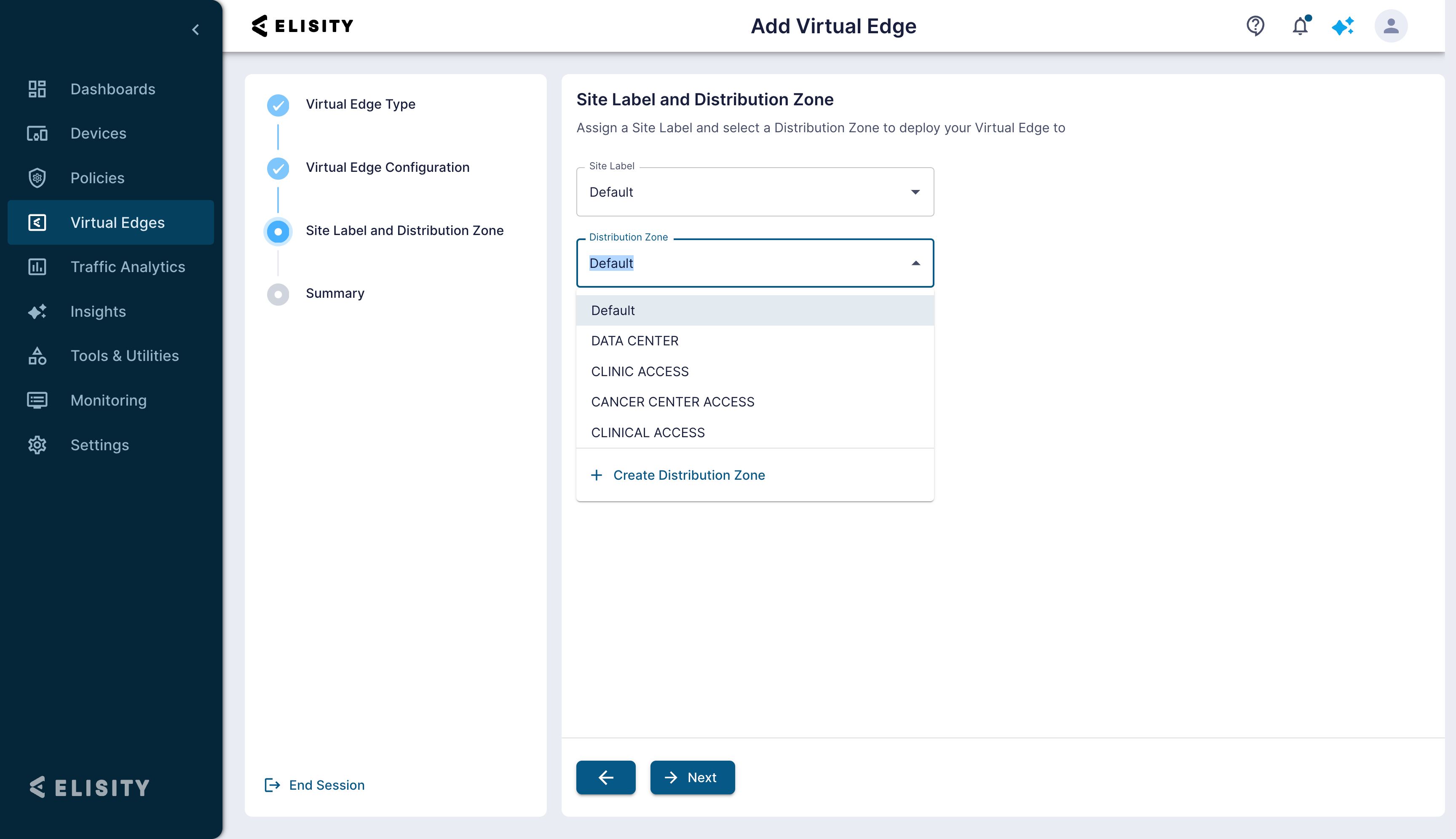Select Virtual Edges in the sidebar
Viewport: 1456px width, 839px height.
(x=111, y=222)
